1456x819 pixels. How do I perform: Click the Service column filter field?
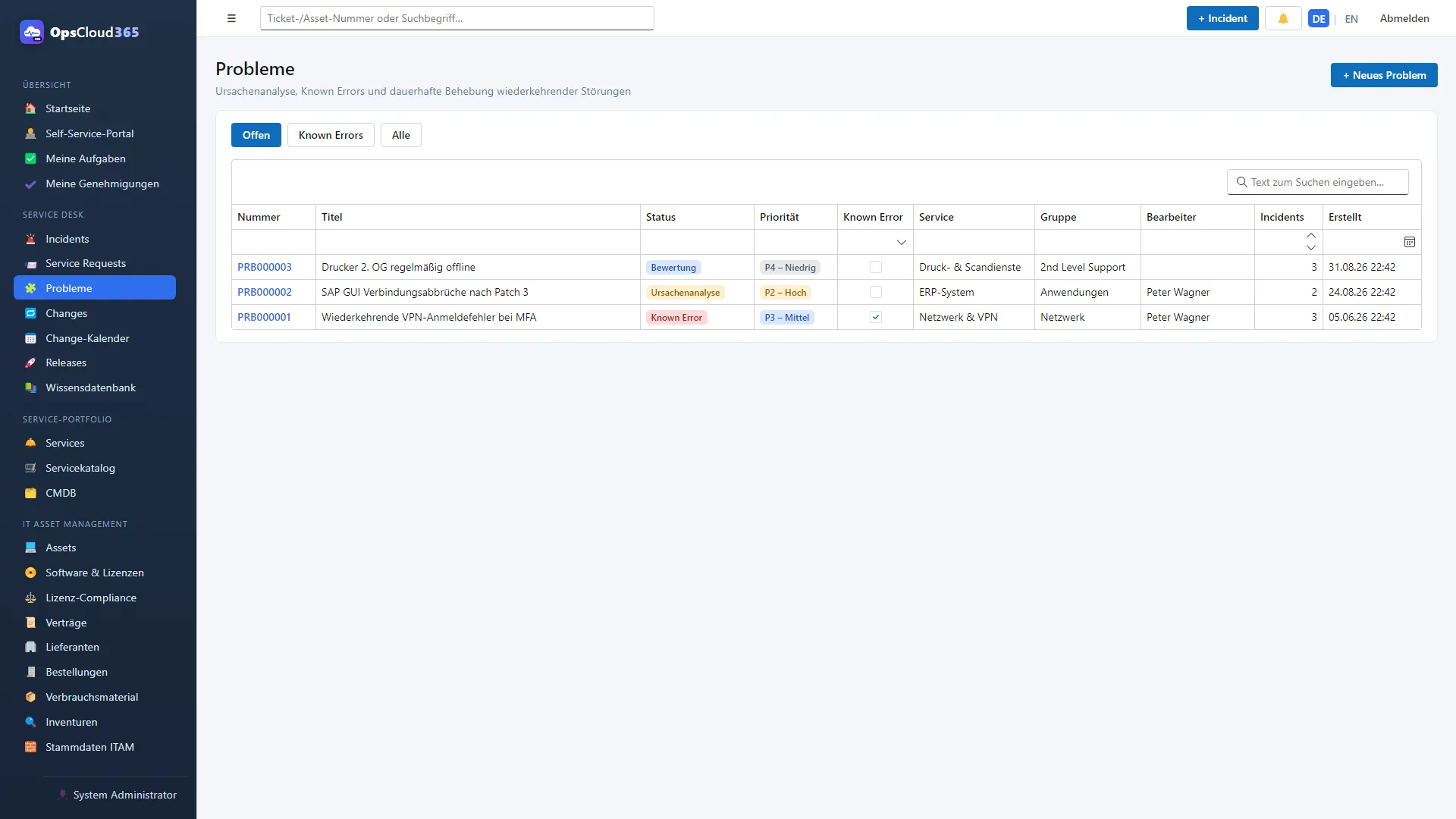(x=974, y=242)
